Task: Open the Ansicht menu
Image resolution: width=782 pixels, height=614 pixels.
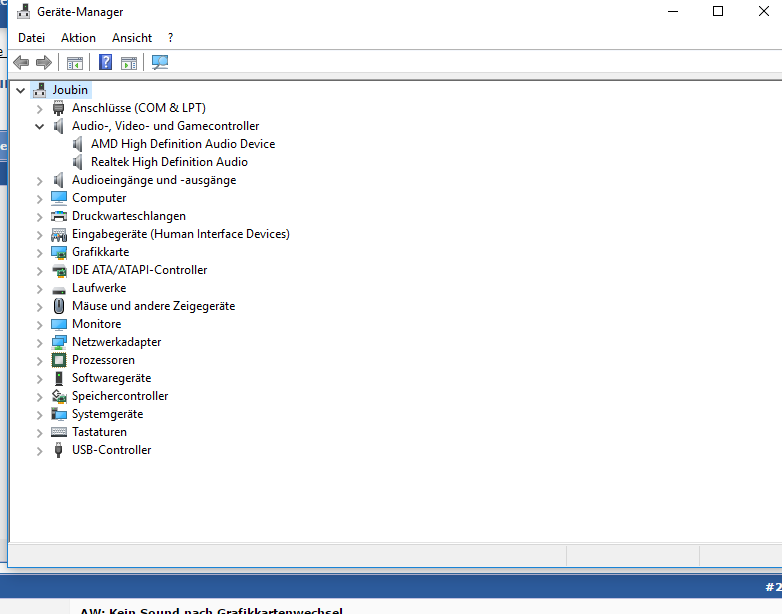Action: (x=132, y=38)
